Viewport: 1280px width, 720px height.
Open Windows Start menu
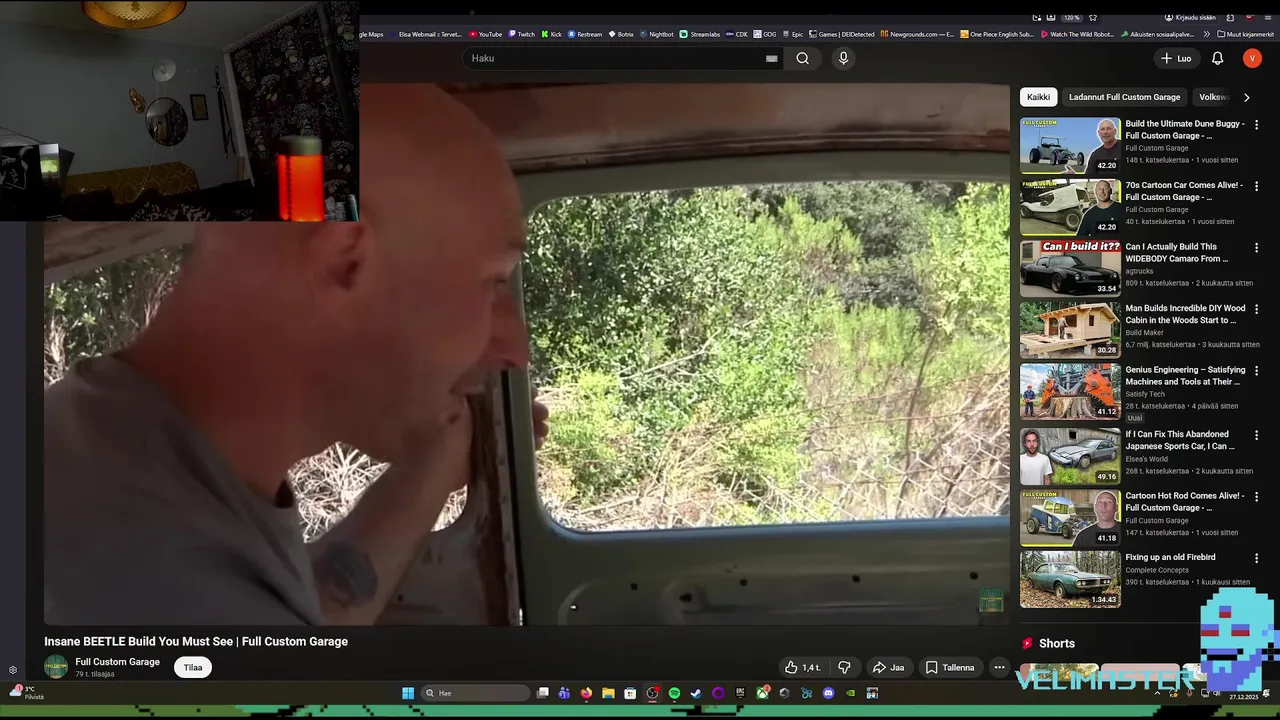(408, 693)
